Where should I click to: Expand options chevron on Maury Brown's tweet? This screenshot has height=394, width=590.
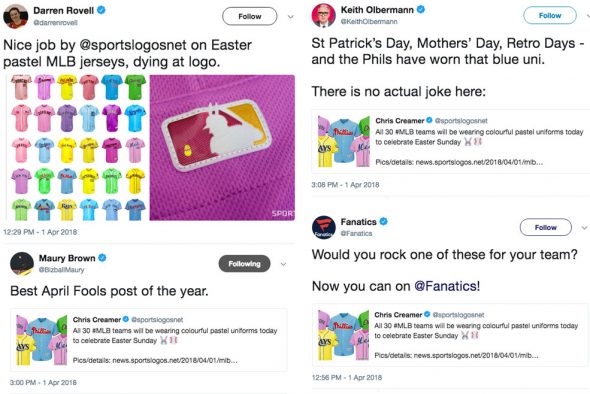pos(283,264)
